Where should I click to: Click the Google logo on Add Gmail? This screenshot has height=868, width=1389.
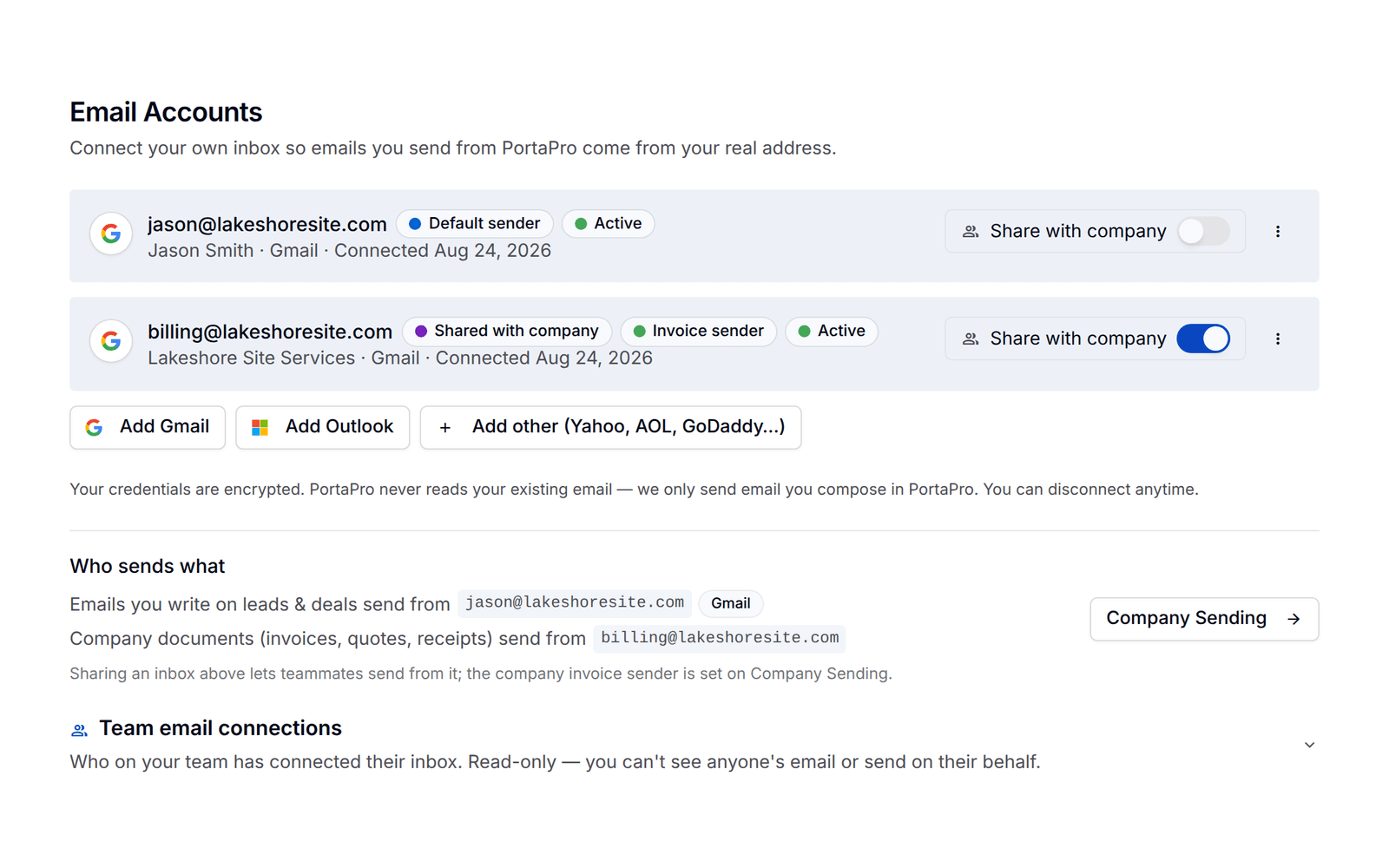pos(94,427)
